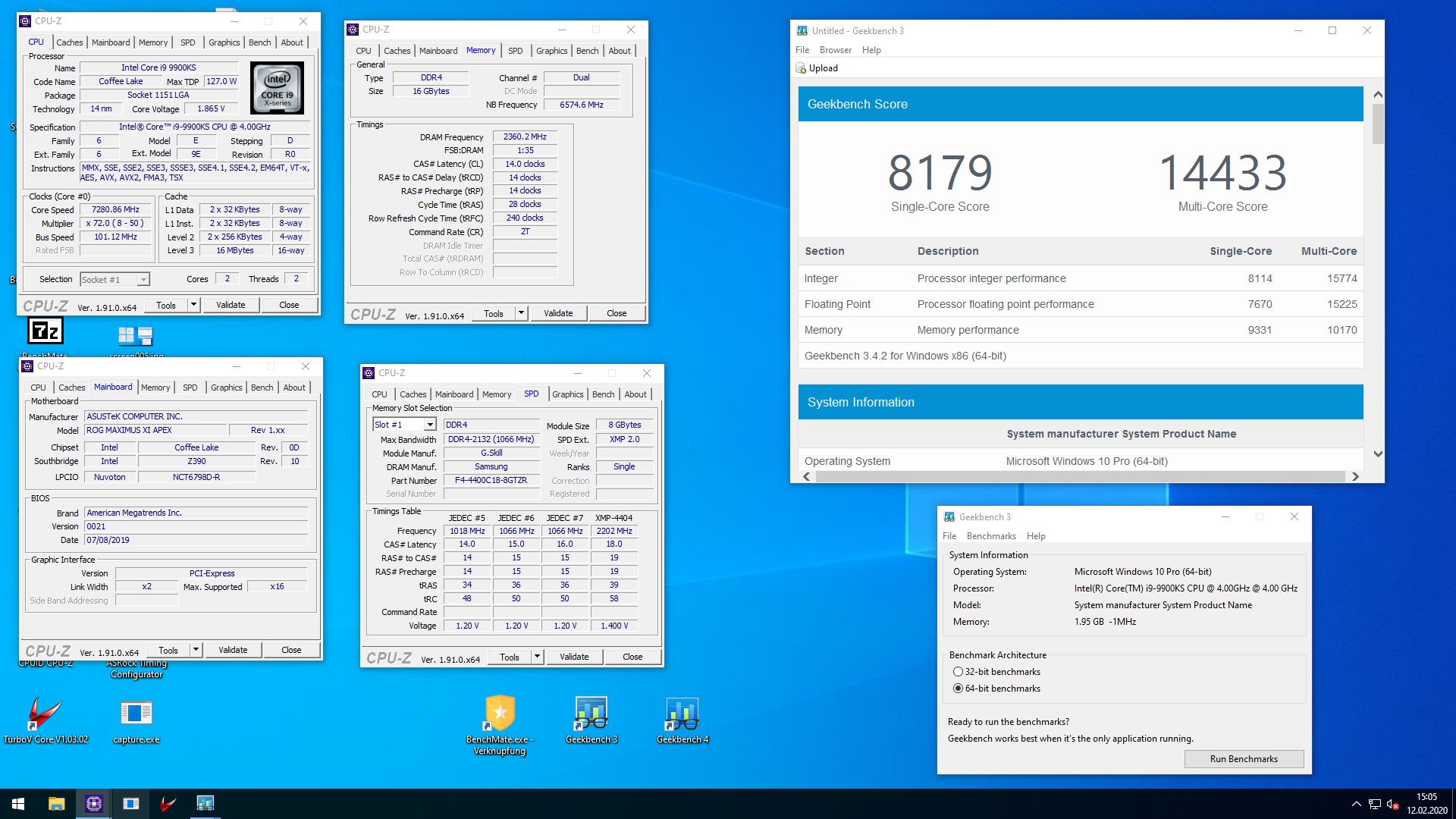Click CPU-Z title icon of SPD window
Image resolution: width=1456 pixels, height=819 pixels.
[369, 373]
